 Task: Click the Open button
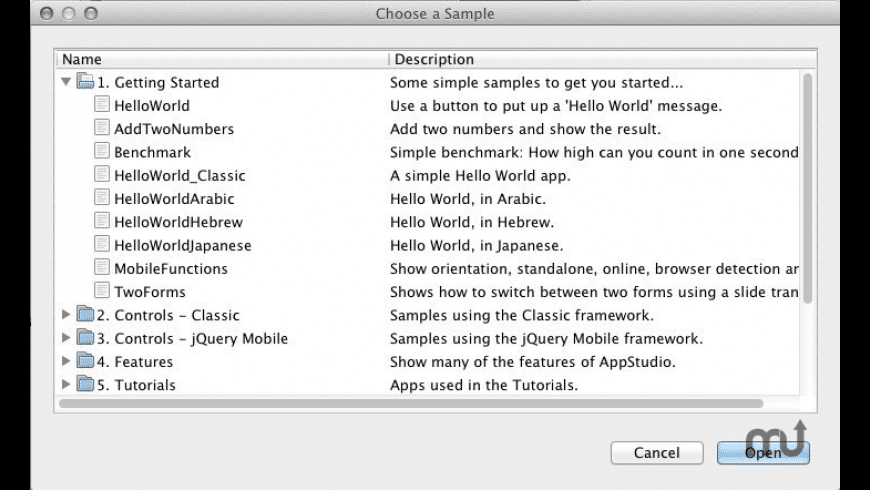[x=763, y=453]
